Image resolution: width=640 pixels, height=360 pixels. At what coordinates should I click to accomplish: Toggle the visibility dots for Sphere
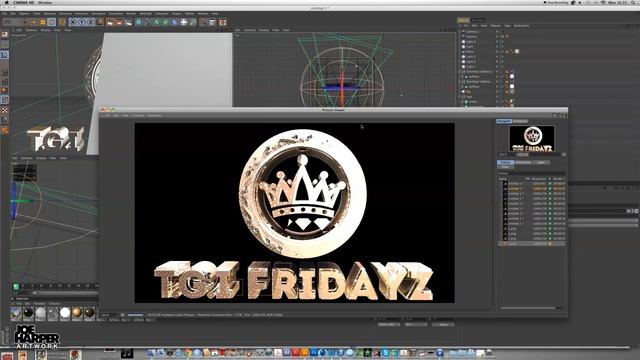[x=497, y=37]
